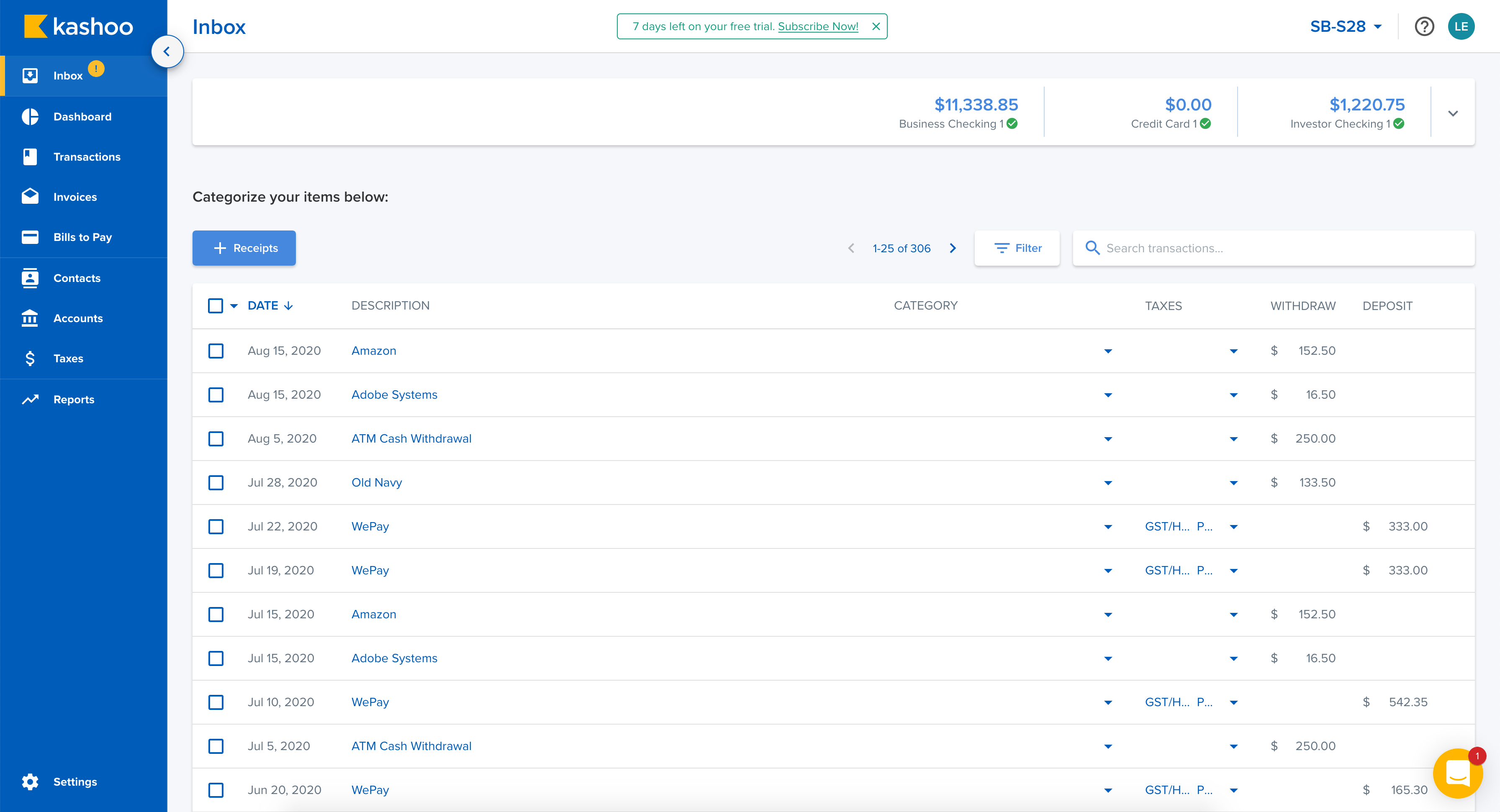This screenshot has width=1500, height=812.
Task: Check the Jul 10 WePay checkbox
Action: [216, 702]
